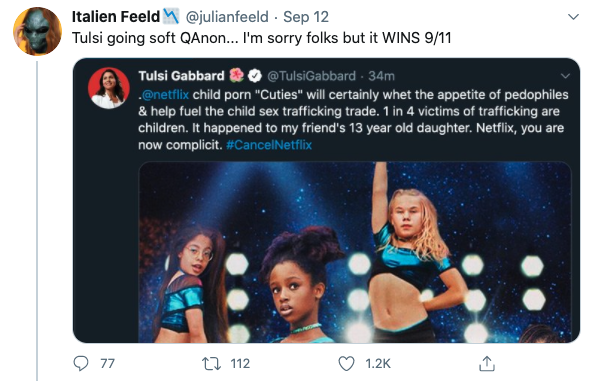
Task: Open Tulsi Gabbard's profile picture
Action: (x=109, y=88)
